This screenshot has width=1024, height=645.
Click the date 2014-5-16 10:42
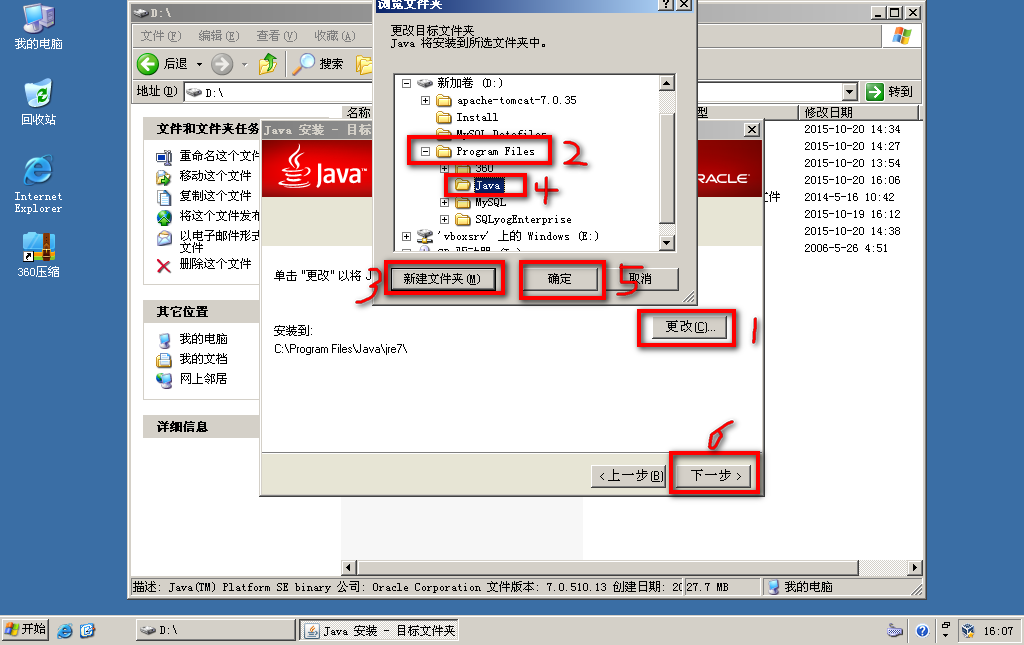tap(850, 197)
